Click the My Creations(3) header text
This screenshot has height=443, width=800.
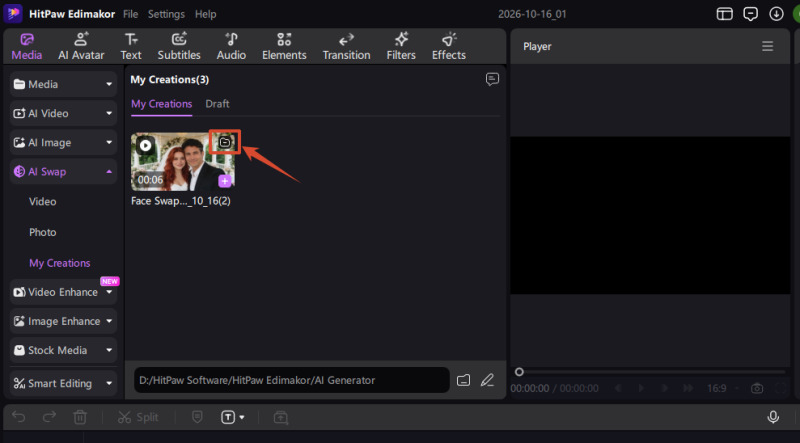pos(169,80)
